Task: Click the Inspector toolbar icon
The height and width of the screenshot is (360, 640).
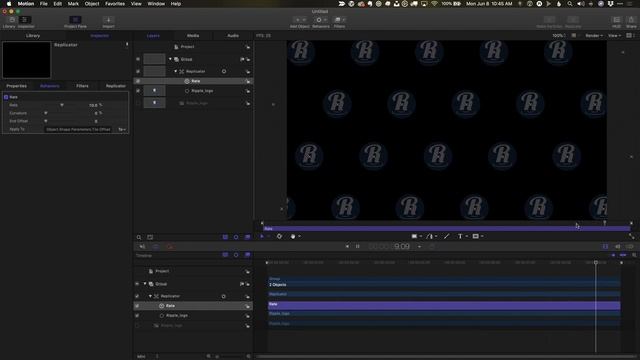Action: point(25,20)
